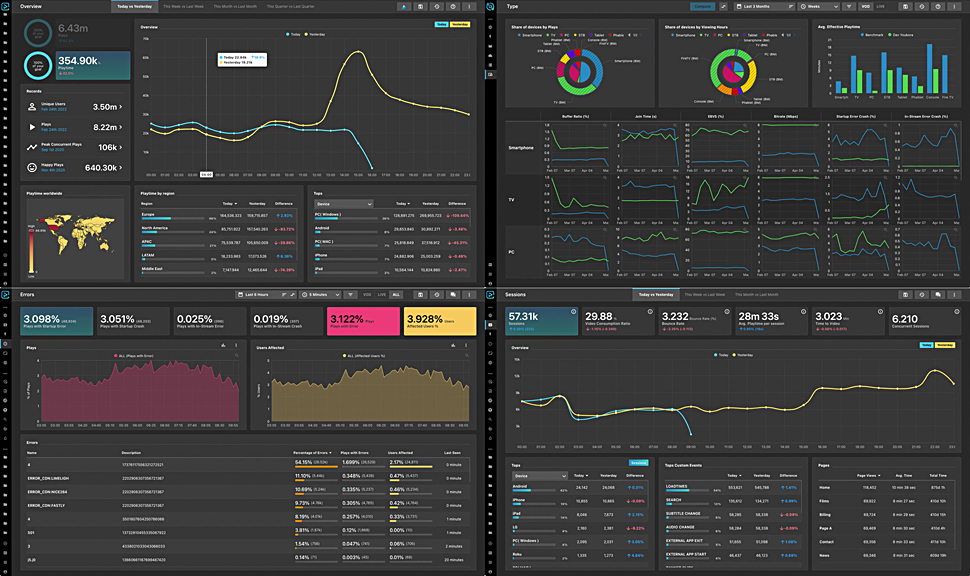The height and width of the screenshot is (576, 970).
Task: Click the history icon in Errors panel toolbar
Action: coord(437,294)
